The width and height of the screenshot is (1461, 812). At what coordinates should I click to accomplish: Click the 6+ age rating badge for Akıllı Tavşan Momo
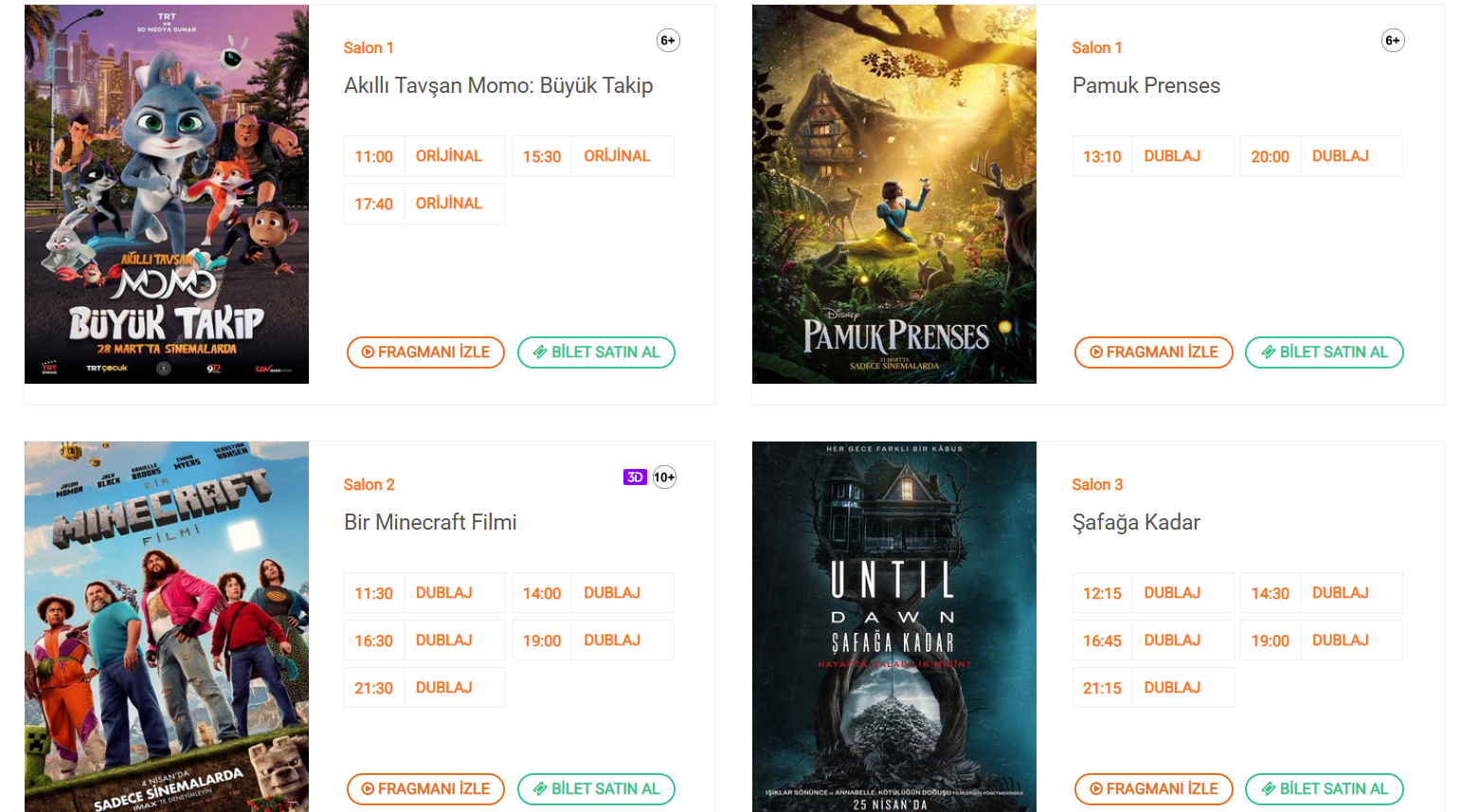tap(668, 41)
